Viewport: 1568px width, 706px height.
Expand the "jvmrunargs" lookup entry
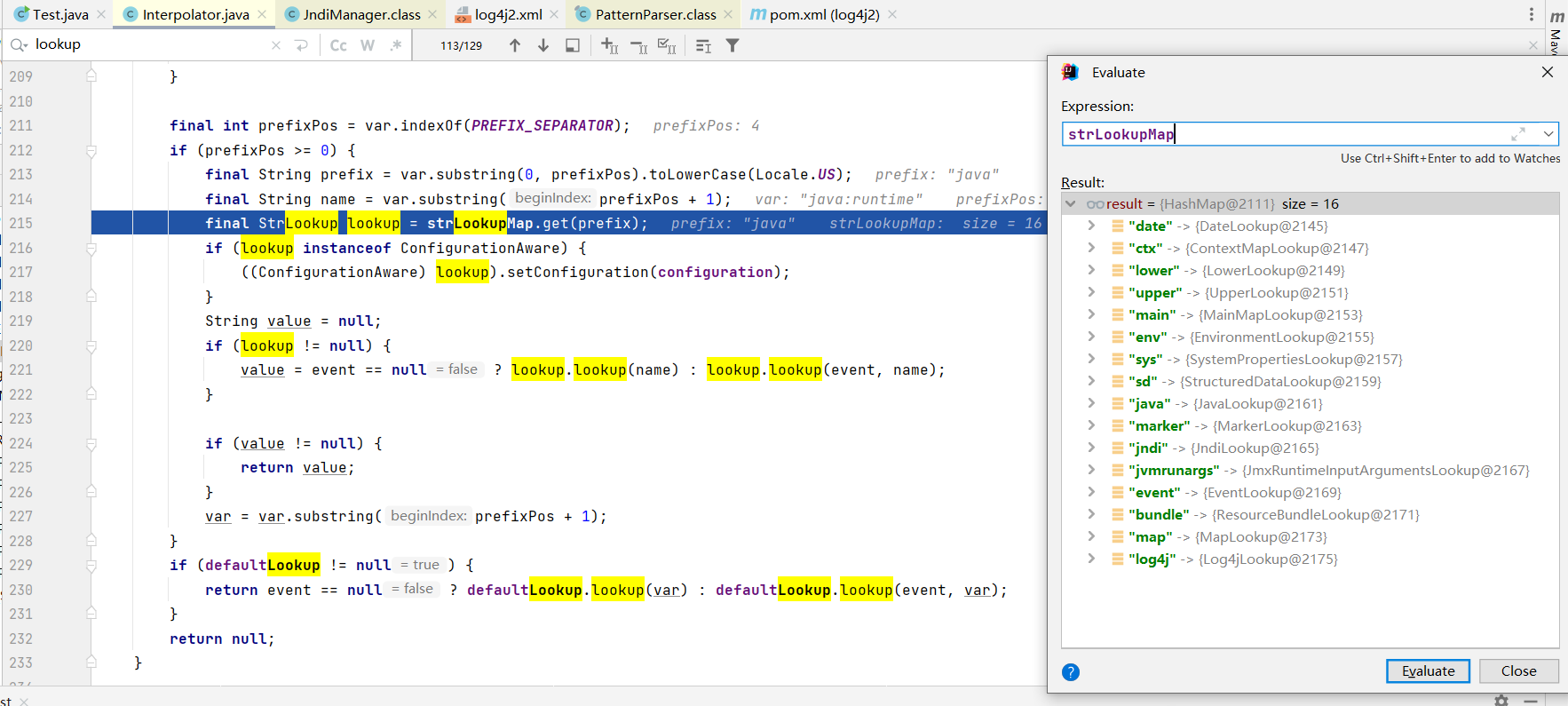(1091, 470)
